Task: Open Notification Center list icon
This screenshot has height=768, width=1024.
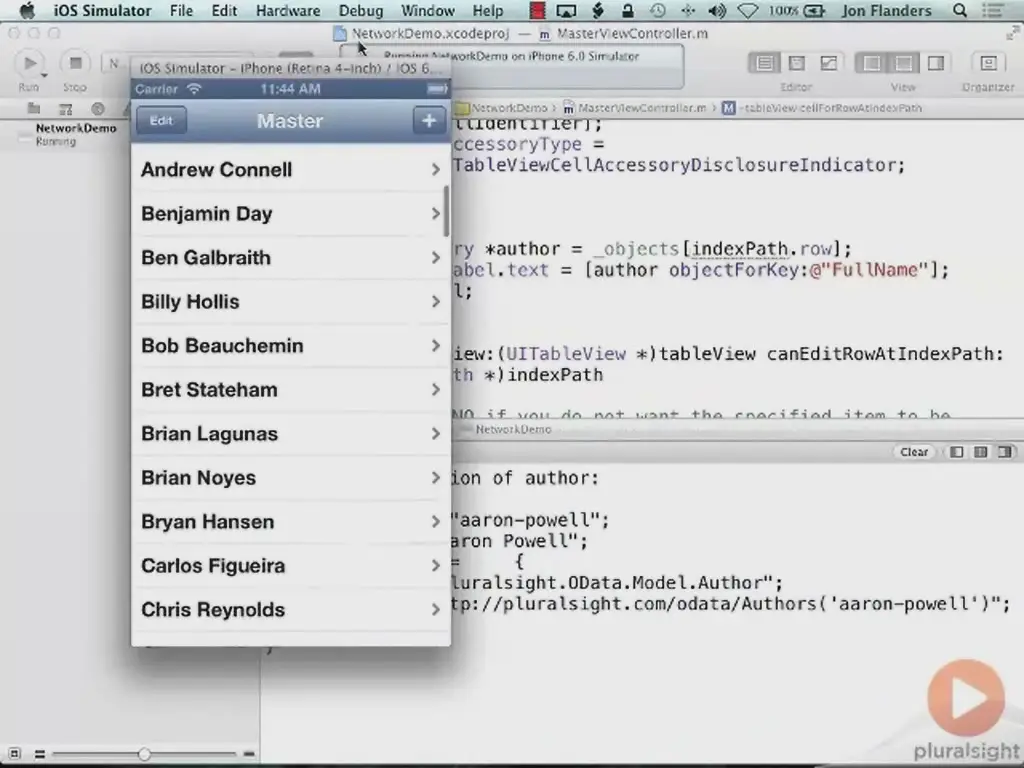Action: pyautogui.click(x=993, y=10)
